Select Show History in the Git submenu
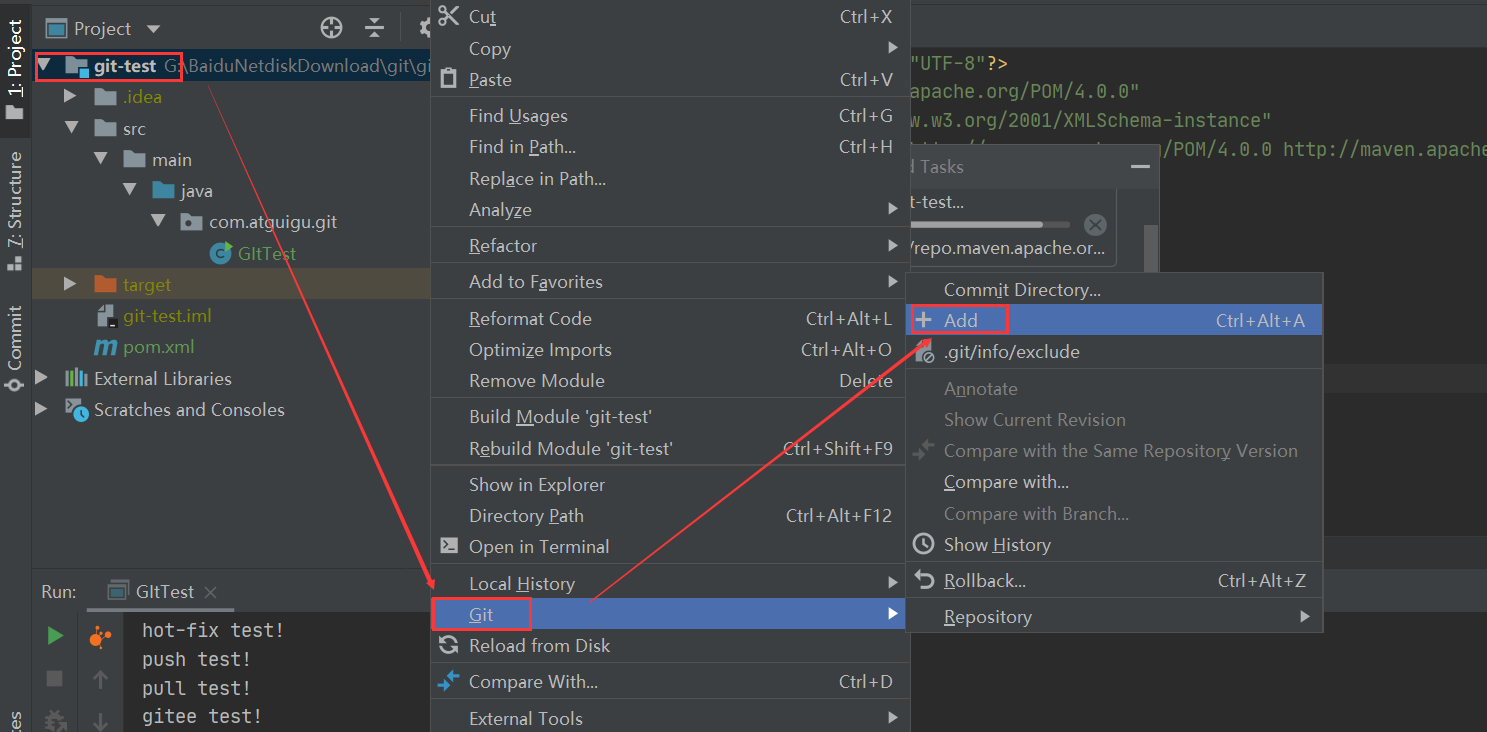Screen dimensions: 1487x732 pyautogui.click(x=1114, y=545)
